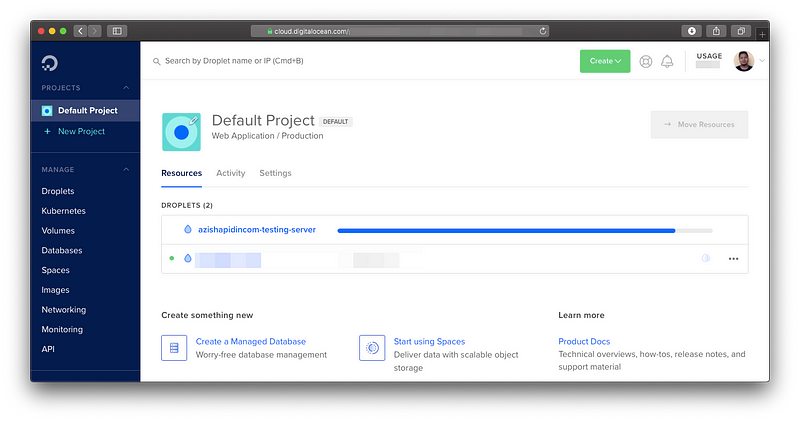Toggle Safari's sidebar view button

click(117, 31)
